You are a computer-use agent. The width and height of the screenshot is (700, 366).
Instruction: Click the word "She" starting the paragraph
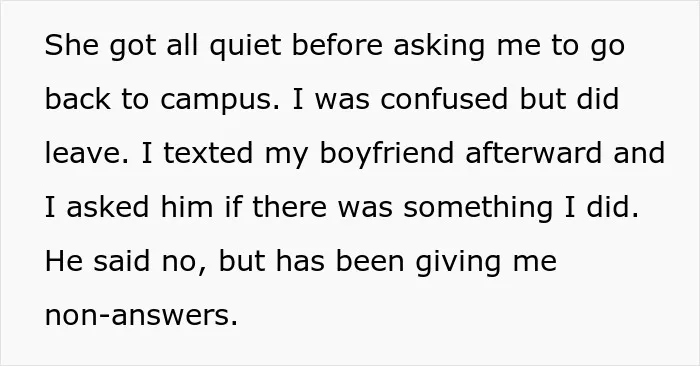(71, 45)
